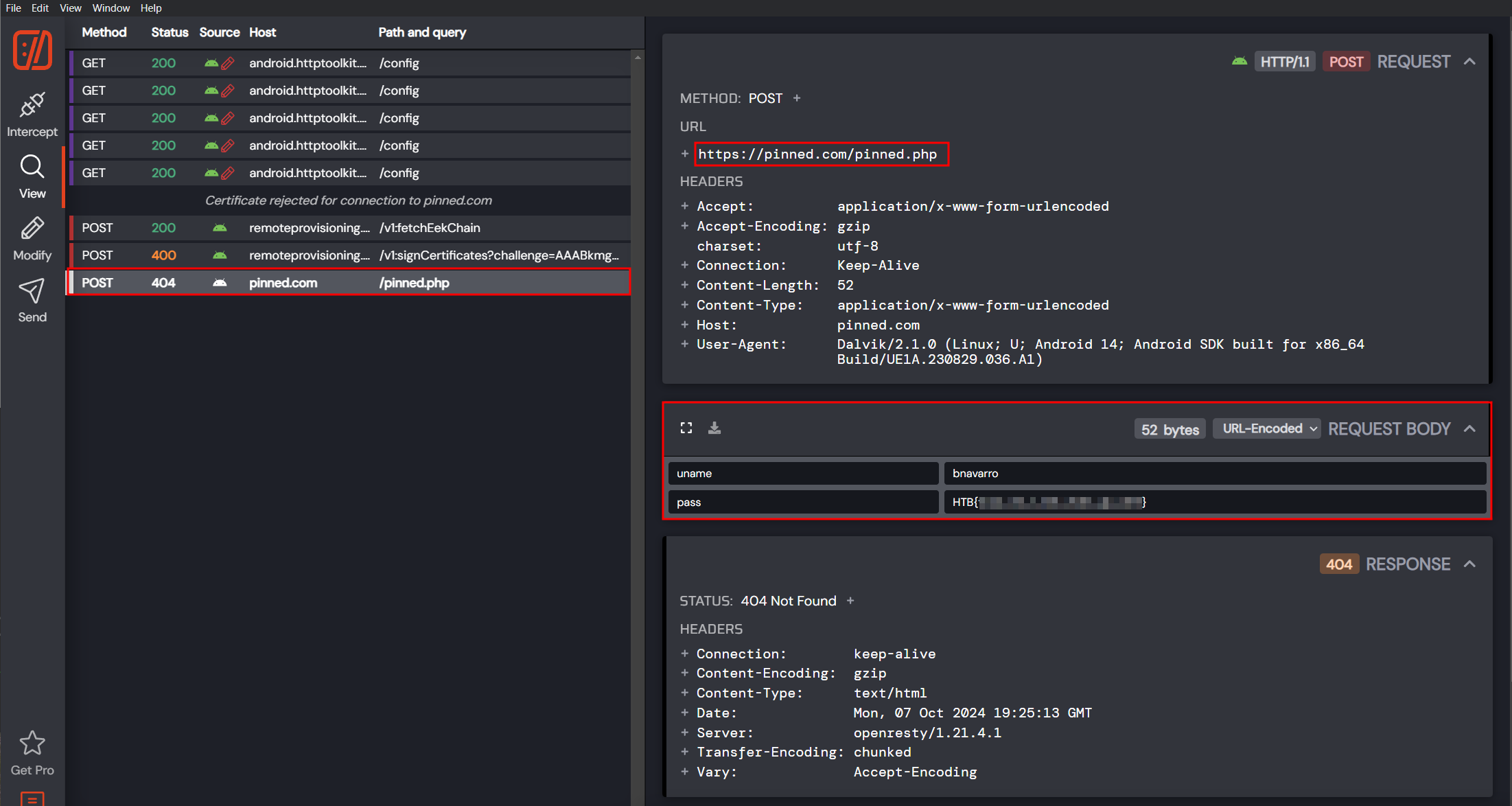Click the HTTP Toolkit logo icon
Screen dimensions: 1512x806
pos(32,50)
